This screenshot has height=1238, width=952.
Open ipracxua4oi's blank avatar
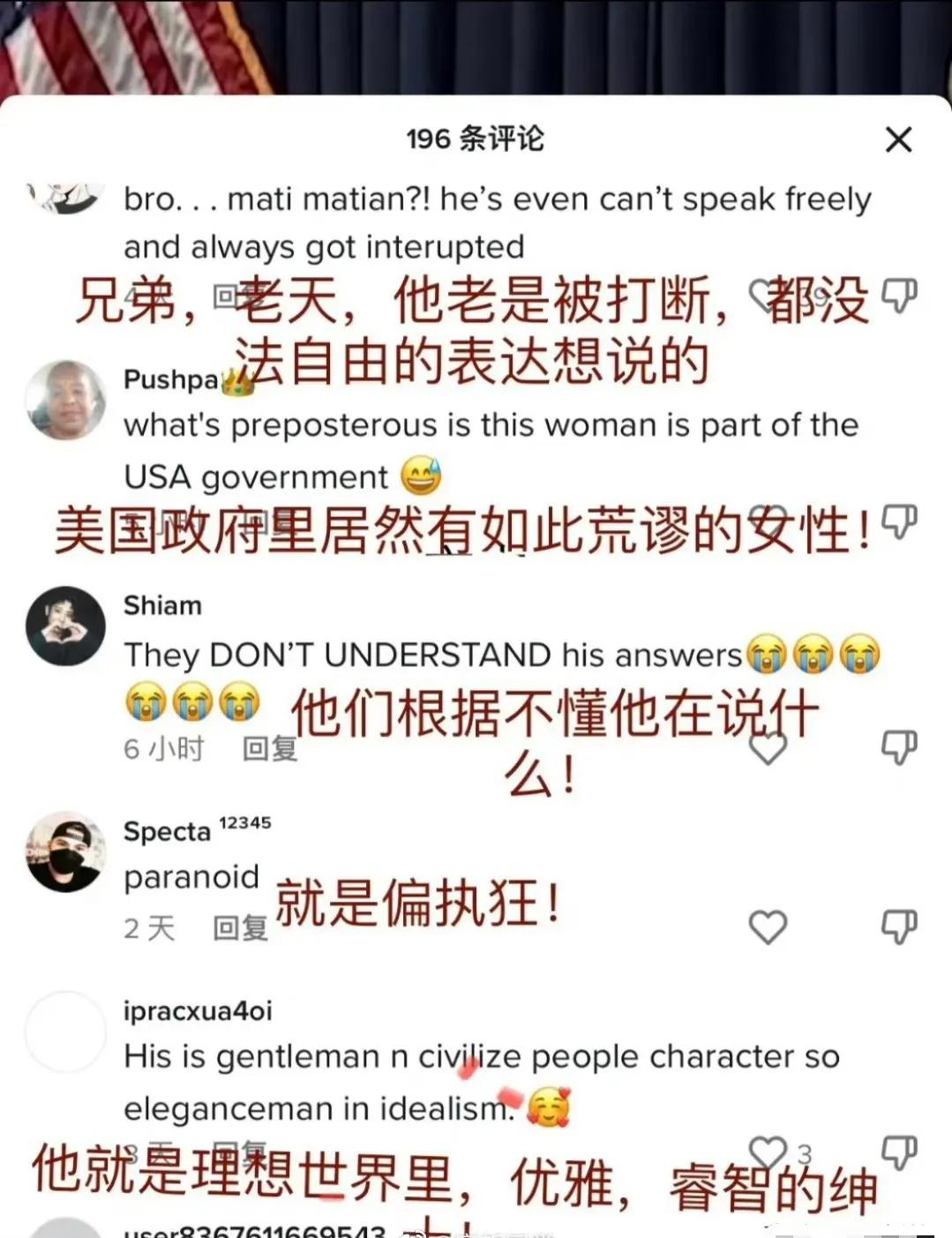[66, 1032]
